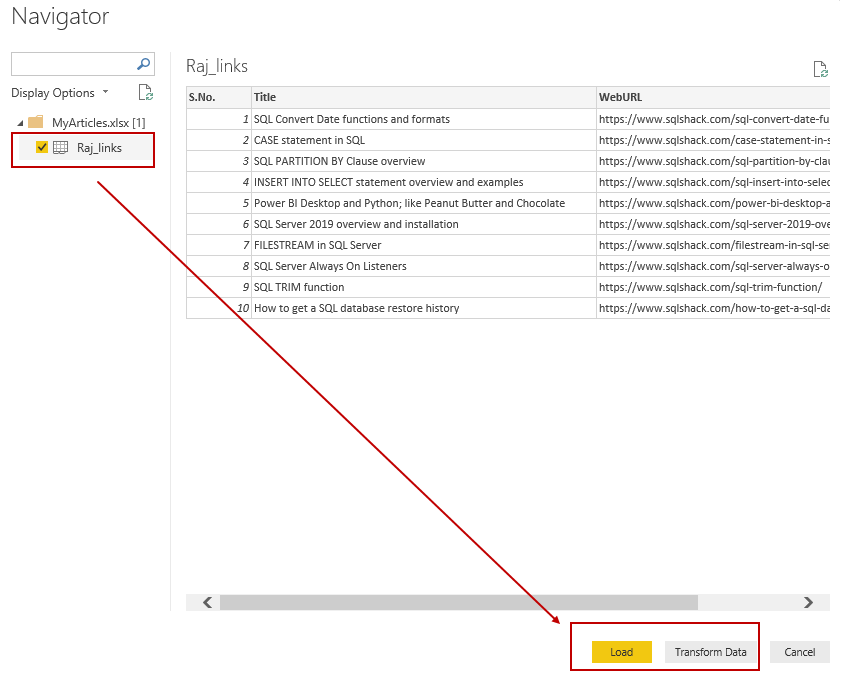The height and width of the screenshot is (677, 846).
Task: Select 'Power BI Desktop and Python' cell
Action: pyautogui.click(x=424, y=203)
